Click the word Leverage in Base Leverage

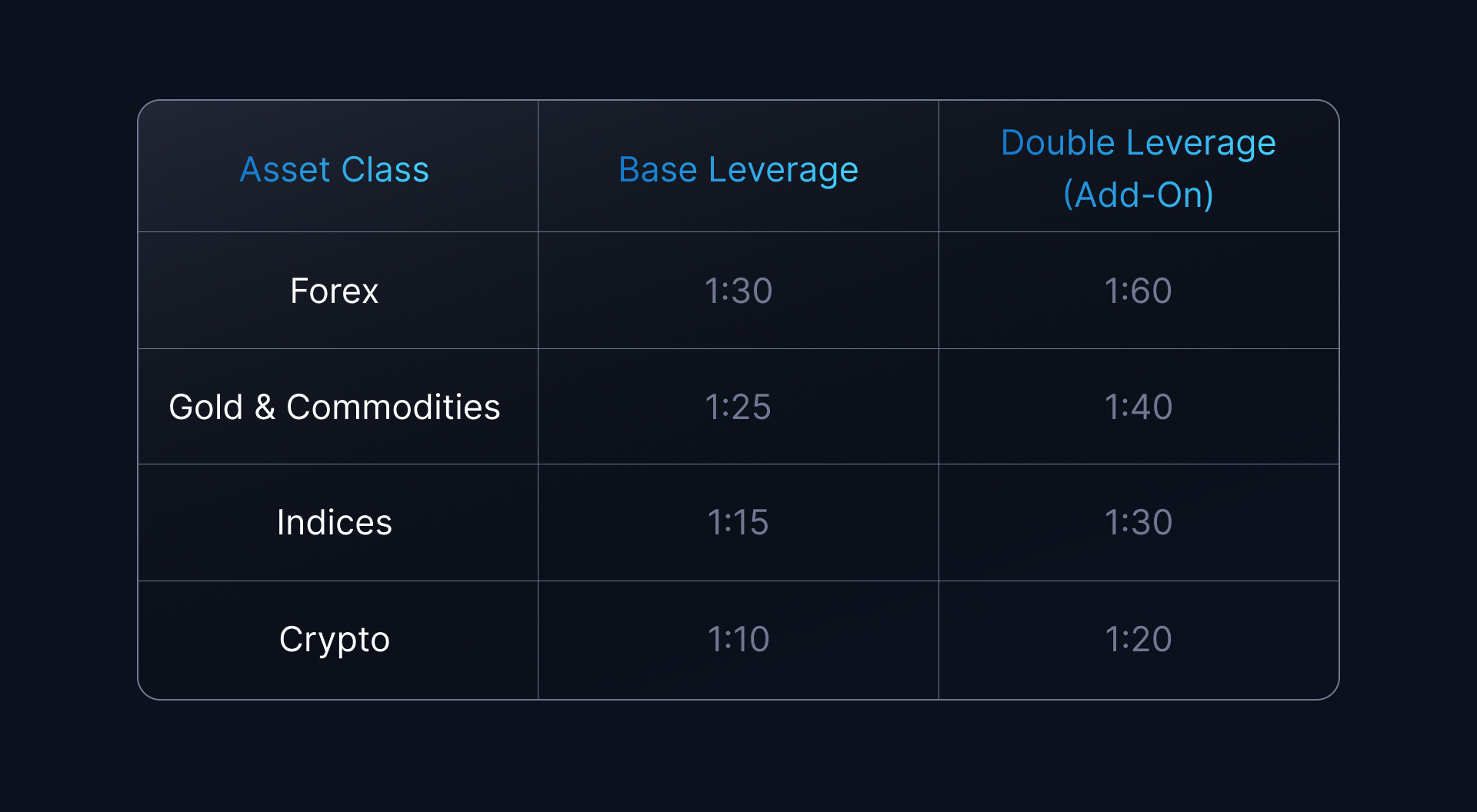(783, 170)
